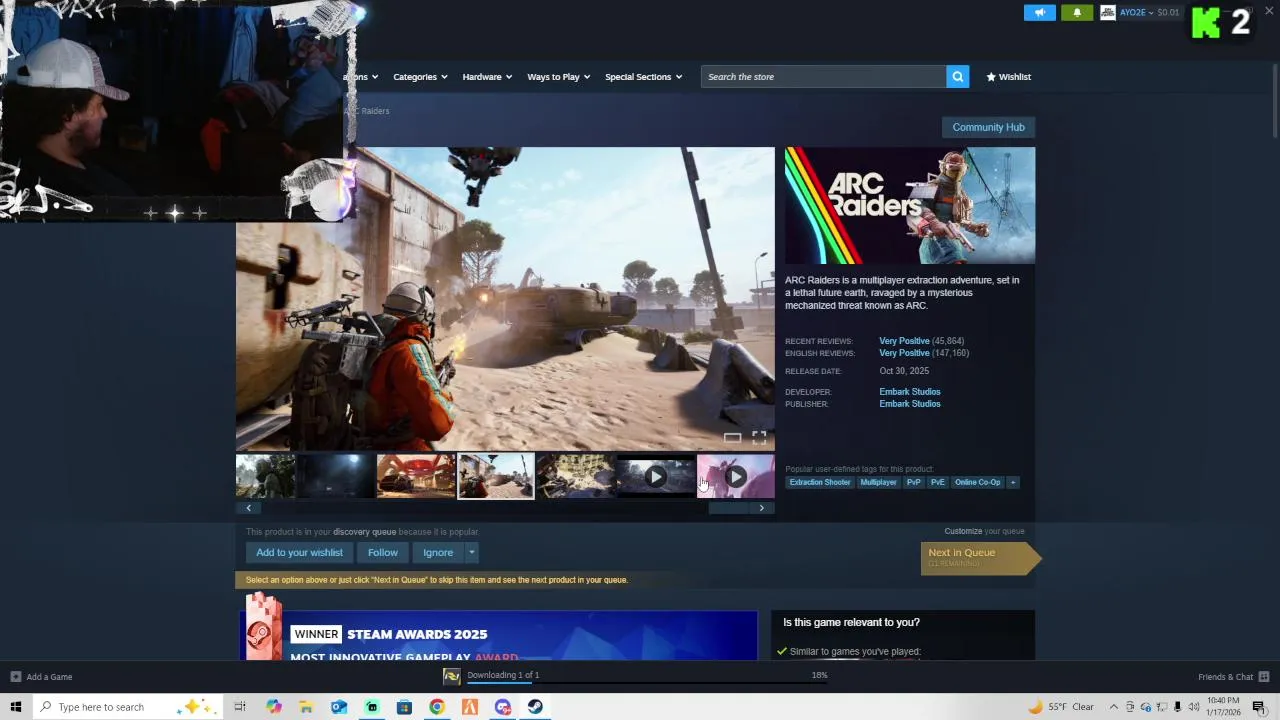
Task: Click the thumbnail strip scroll handle
Action: coord(729,508)
